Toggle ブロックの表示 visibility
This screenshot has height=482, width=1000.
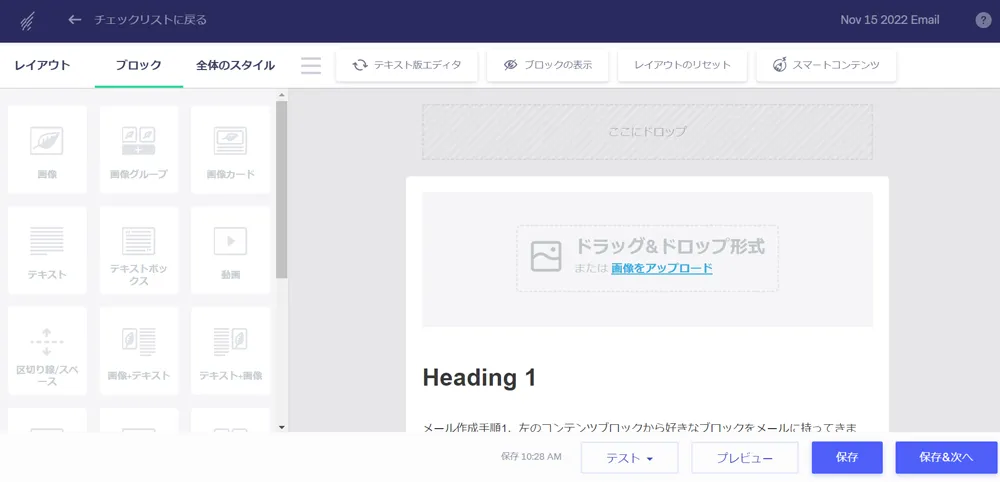[x=548, y=65]
